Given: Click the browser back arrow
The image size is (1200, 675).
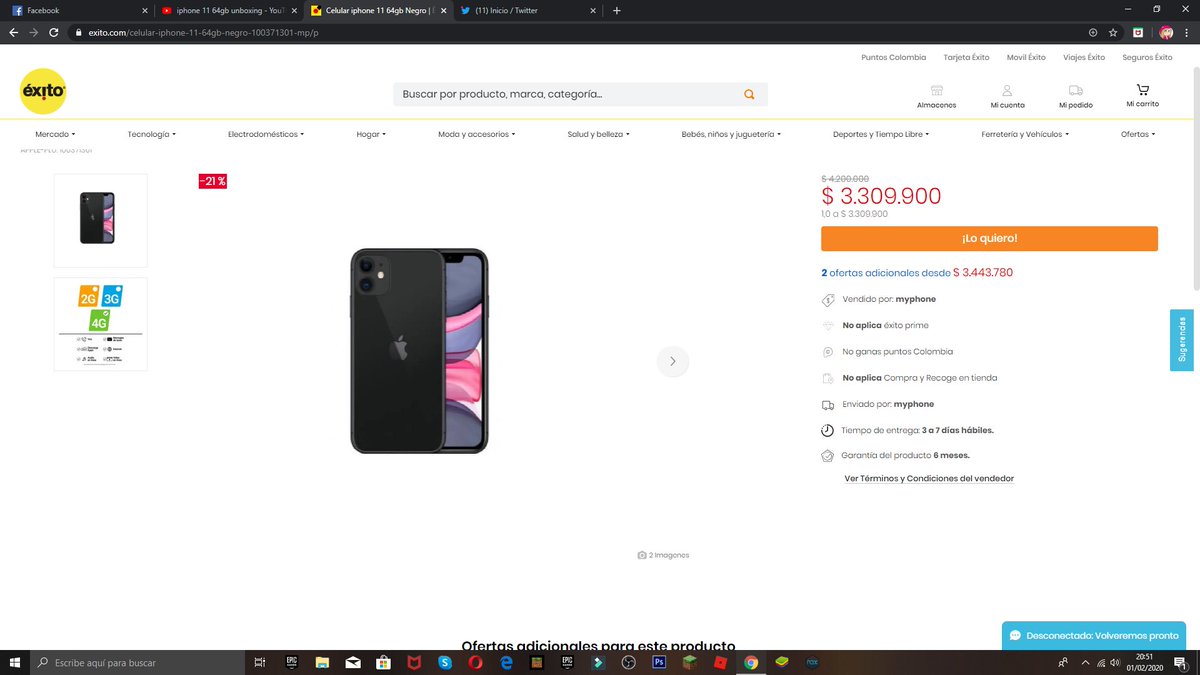Looking at the screenshot, I should 13,32.
